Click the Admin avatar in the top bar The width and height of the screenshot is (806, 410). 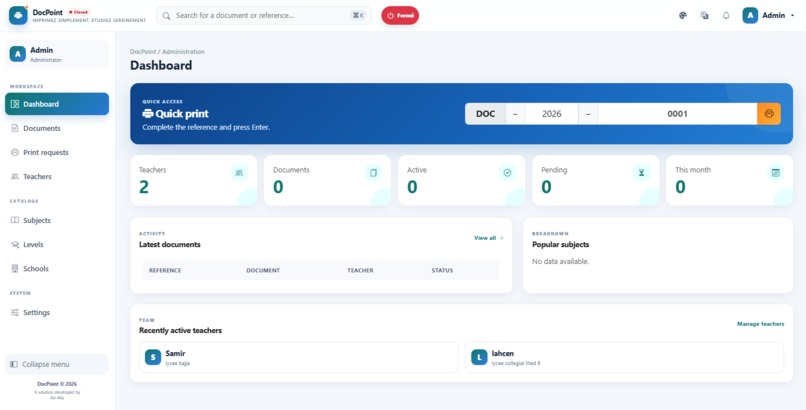click(x=750, y=15)
